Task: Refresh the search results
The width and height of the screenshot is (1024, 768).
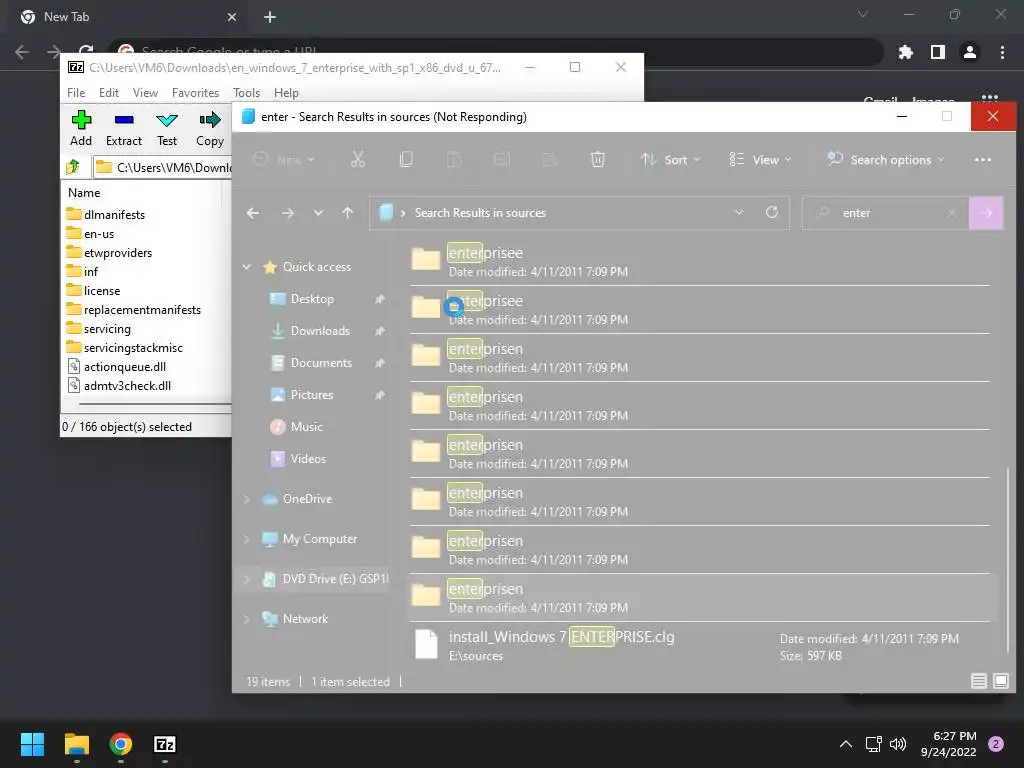Action: tap(772, 213)
